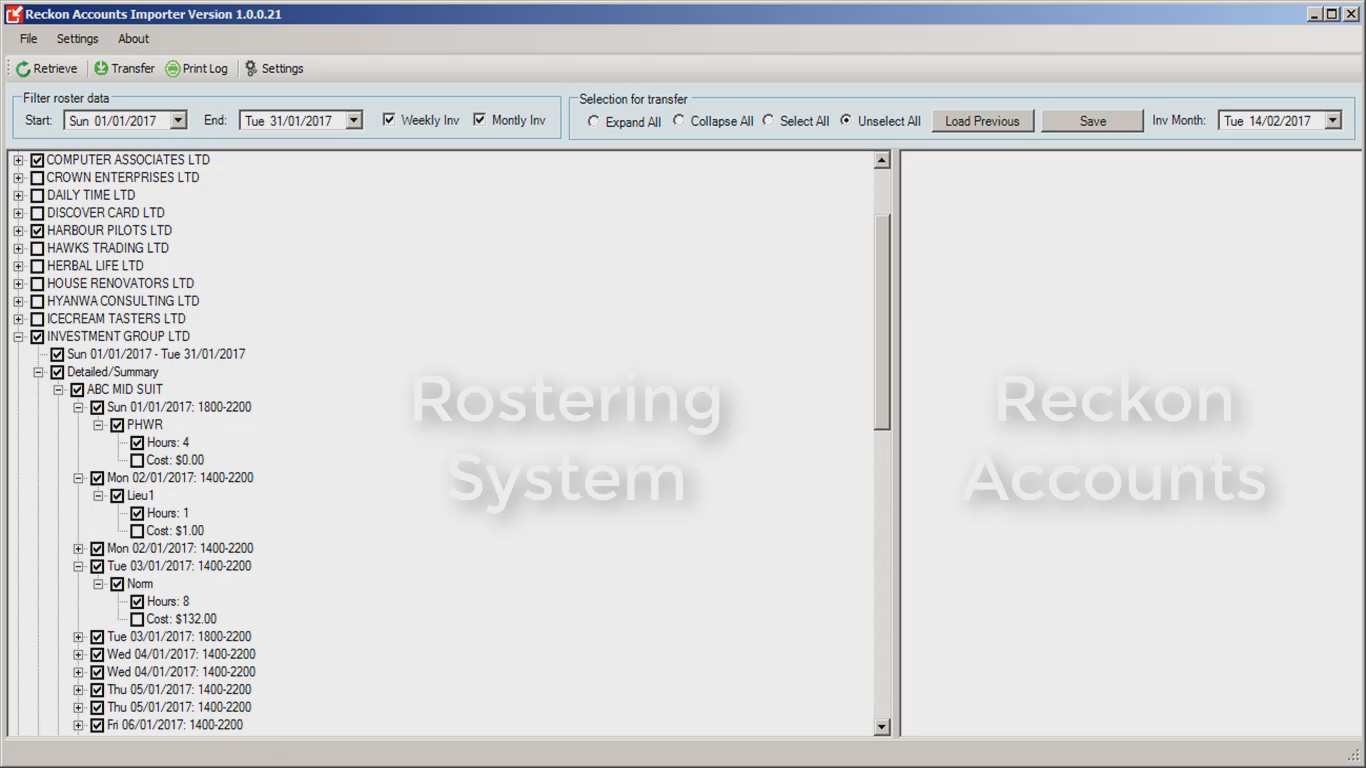This screenshot has height=768, width=1366.
Task: Select the Collapse All radio button
Action: point(679,121)
